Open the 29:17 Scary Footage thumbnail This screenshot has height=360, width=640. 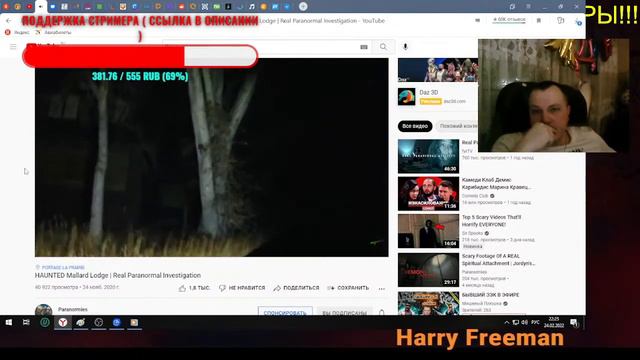click(428, 270)
